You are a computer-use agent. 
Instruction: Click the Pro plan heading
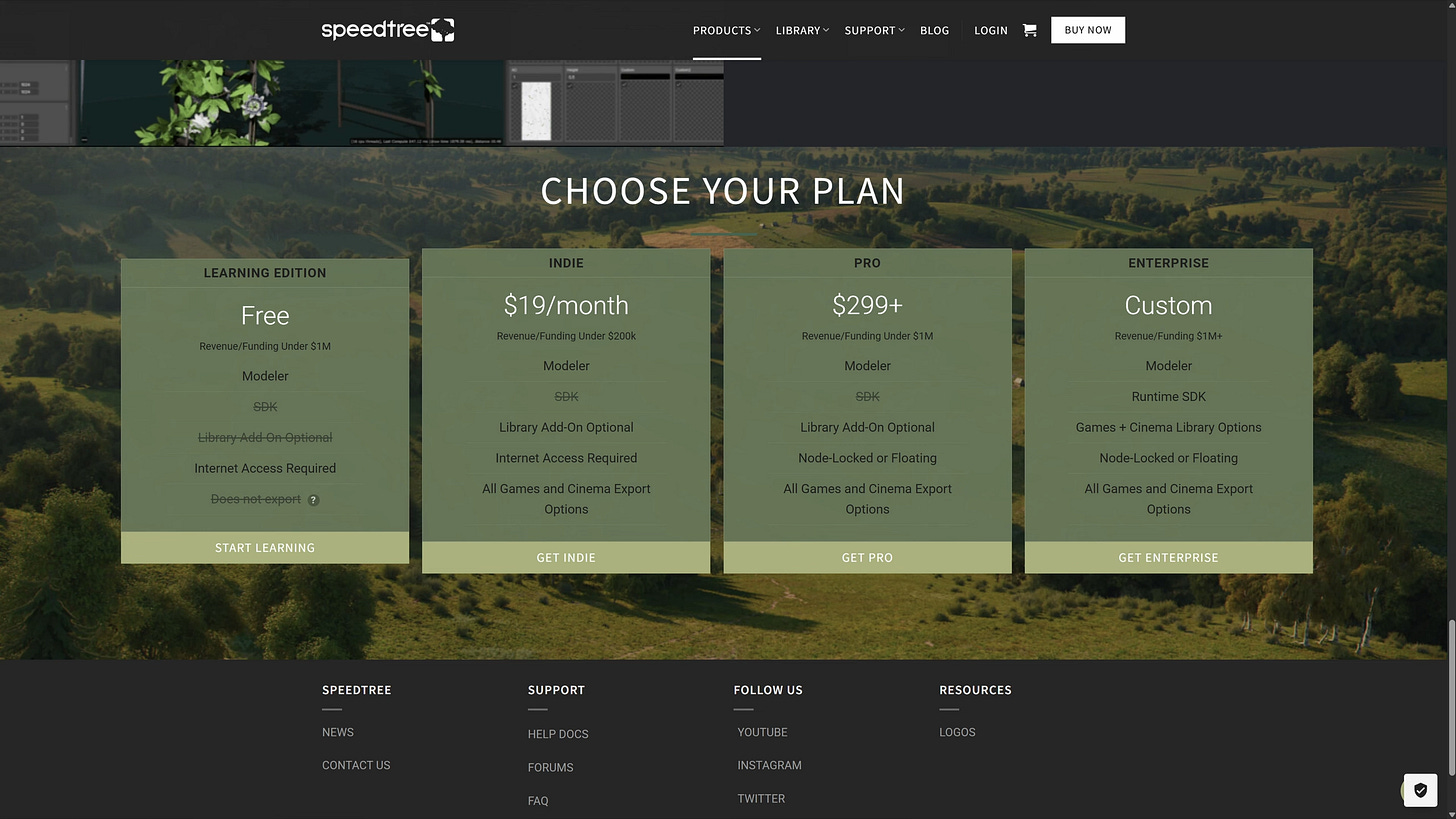tap(867, 263)
